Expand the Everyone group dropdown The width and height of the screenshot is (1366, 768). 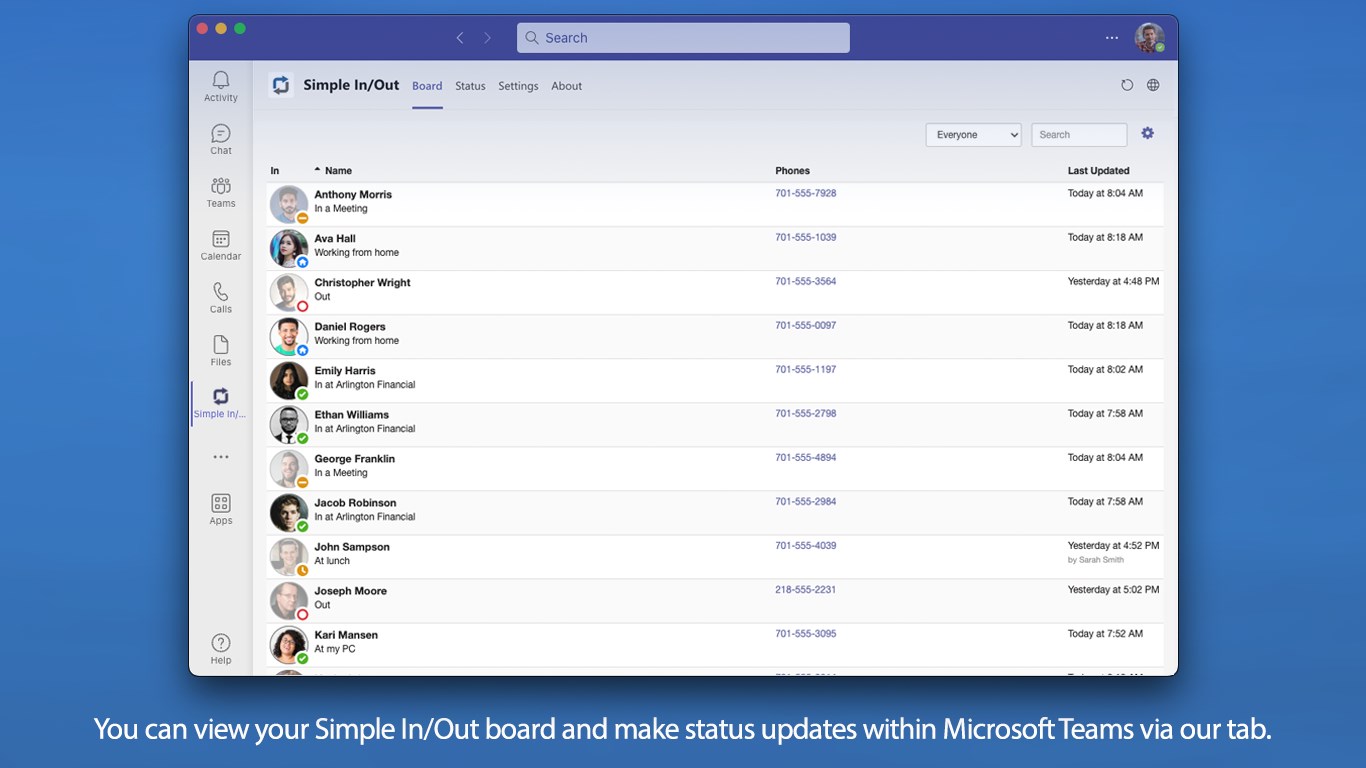click(973, 135)
